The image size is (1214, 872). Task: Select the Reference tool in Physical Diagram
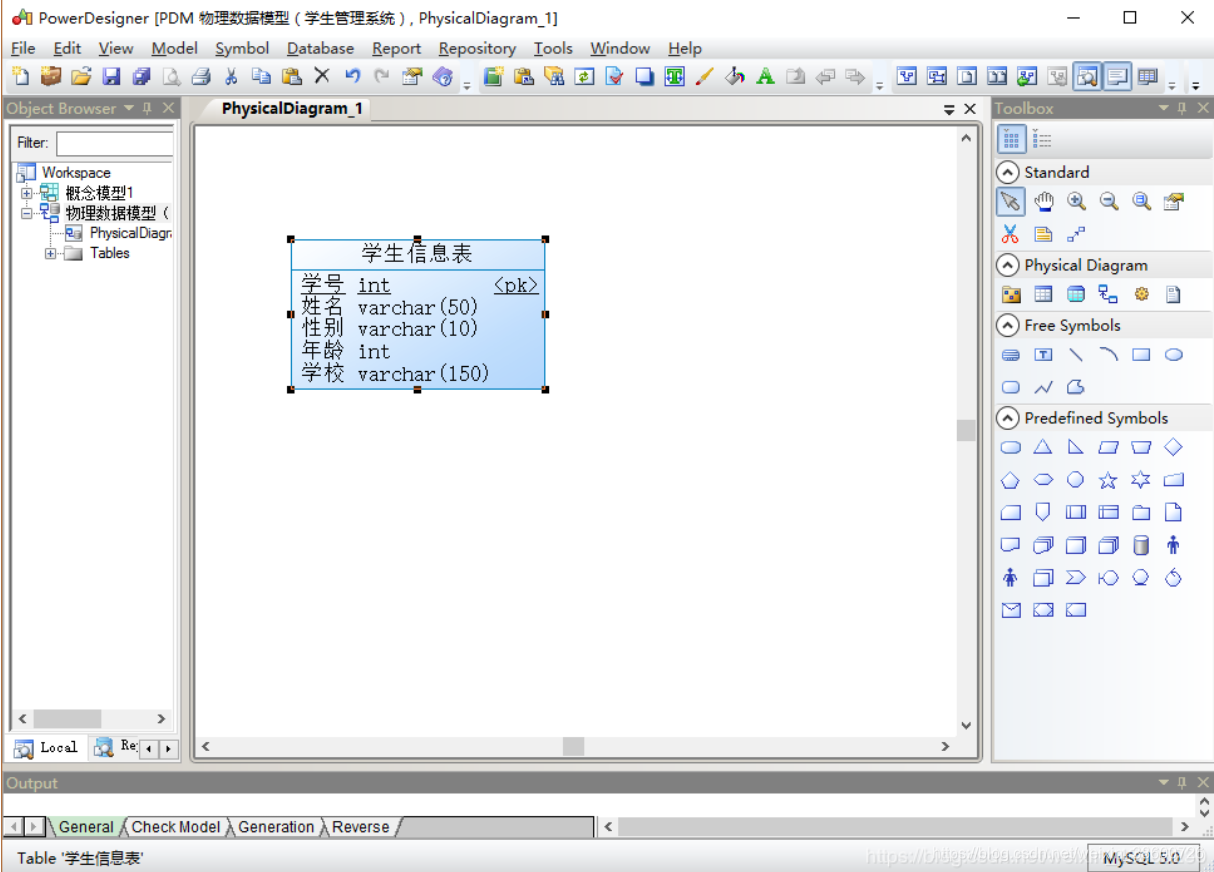coord(1108,294)
